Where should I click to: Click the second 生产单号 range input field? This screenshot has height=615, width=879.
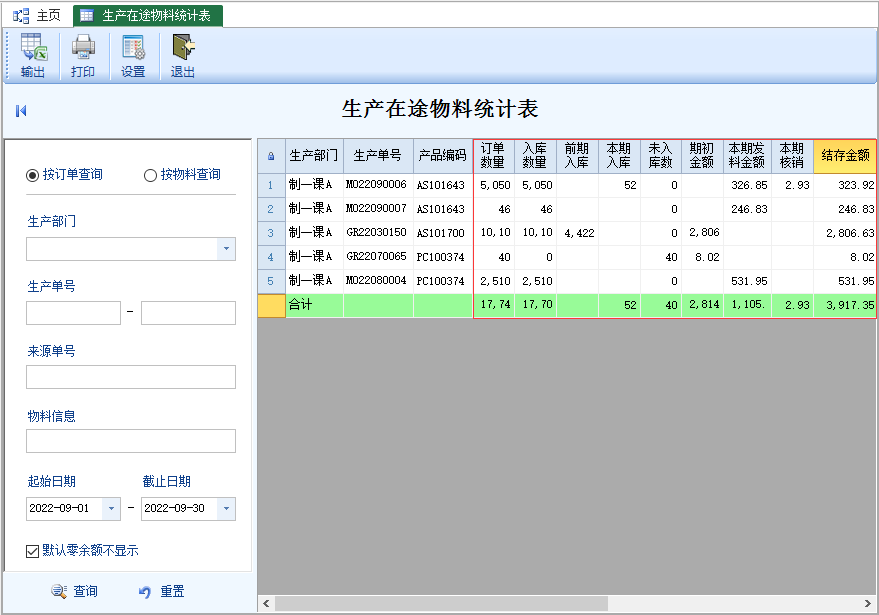pyautogui.click(x=188, y=313)
